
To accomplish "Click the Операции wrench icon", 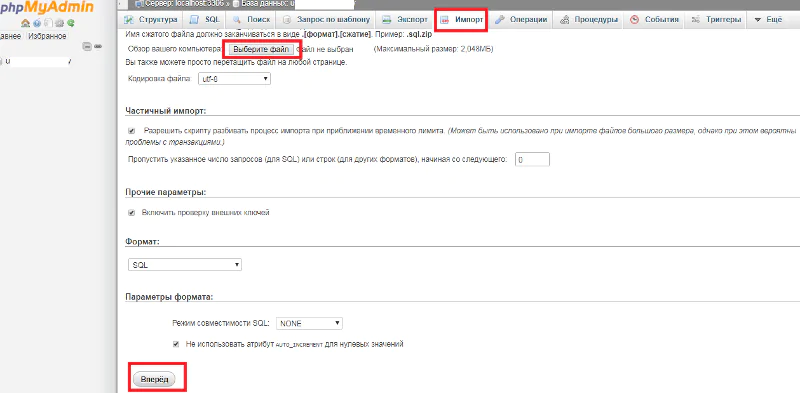I will [x=500, y=20].
